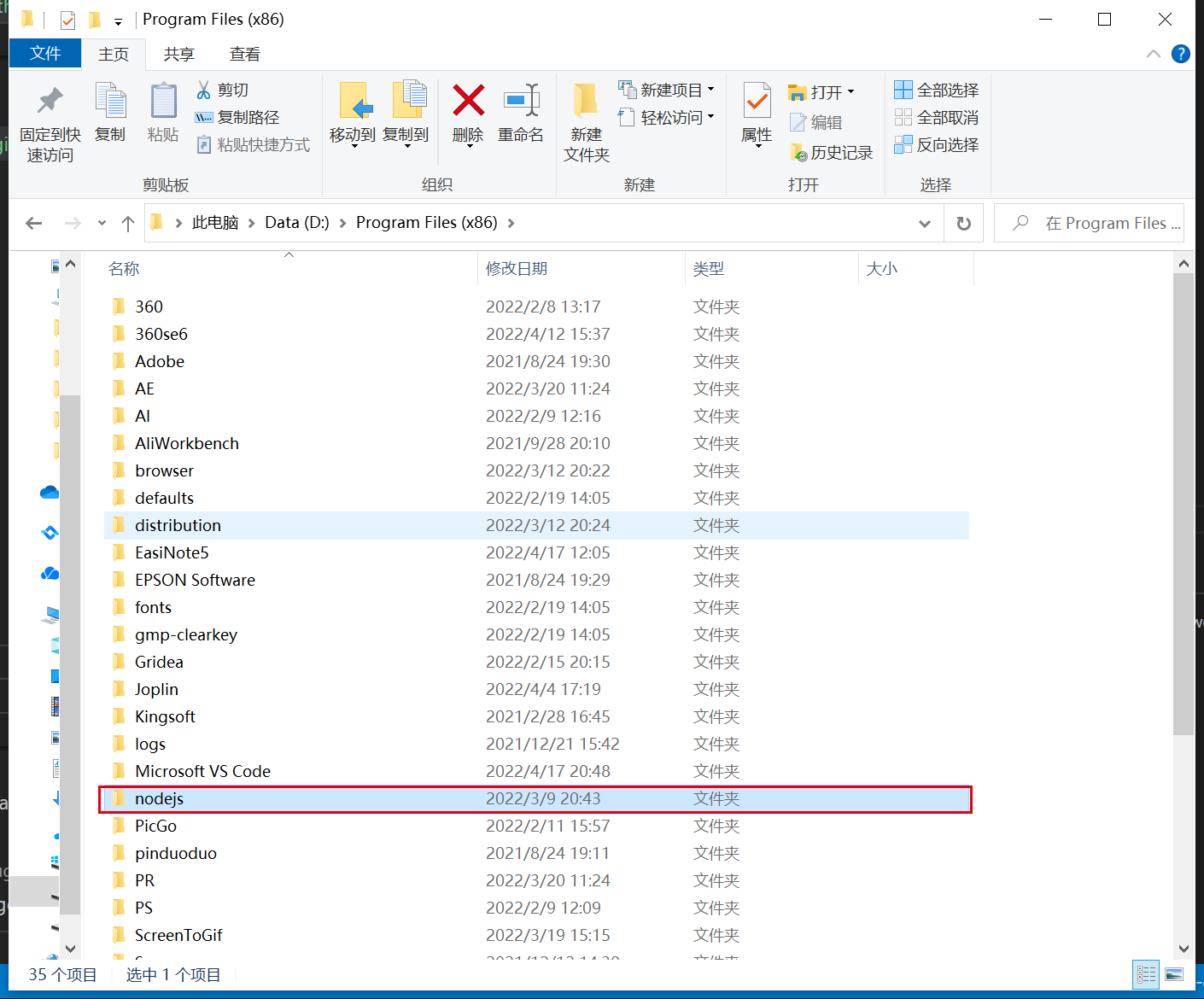Viewport: 1204px width, 999px height.
Task: Click the Copy ribbon icon
Action: pos(110,112)
